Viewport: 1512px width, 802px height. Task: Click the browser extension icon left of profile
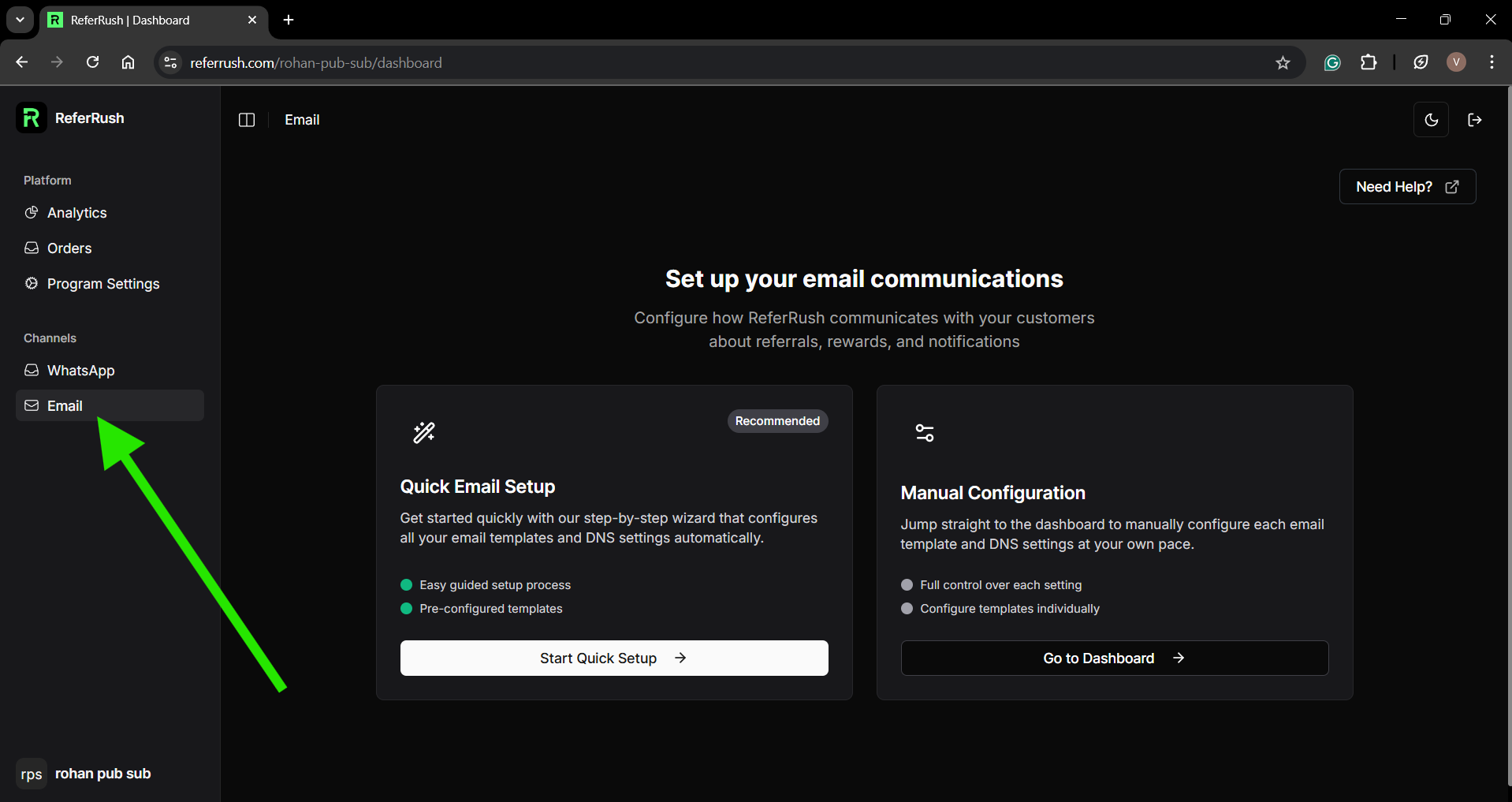coord(1421,62)
